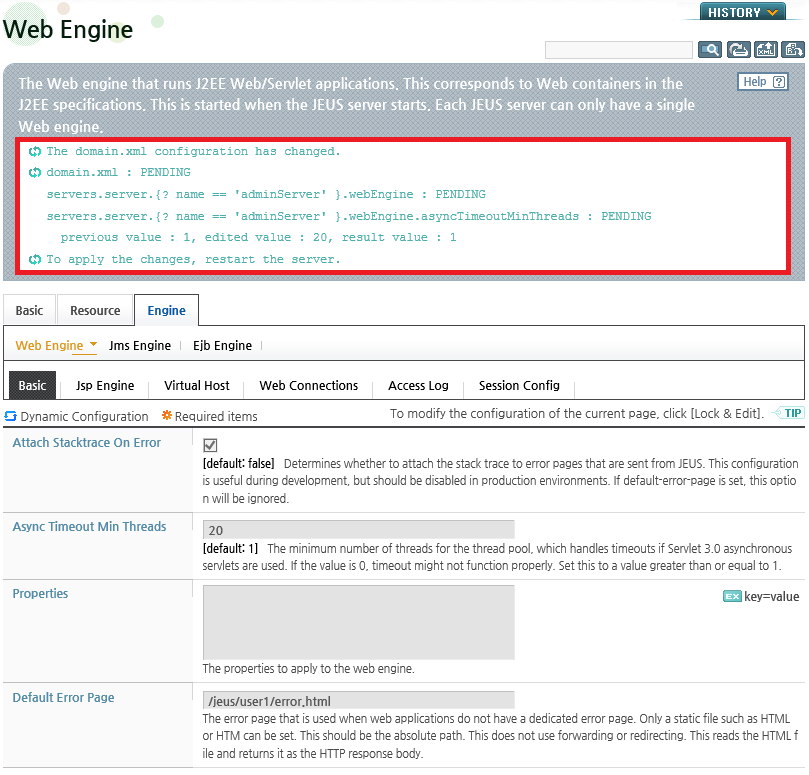Screen dimensions: 809x775
Task: Click the Async Timeout Min Threads label
Action: pyautogui.click(x=89, y=526)
